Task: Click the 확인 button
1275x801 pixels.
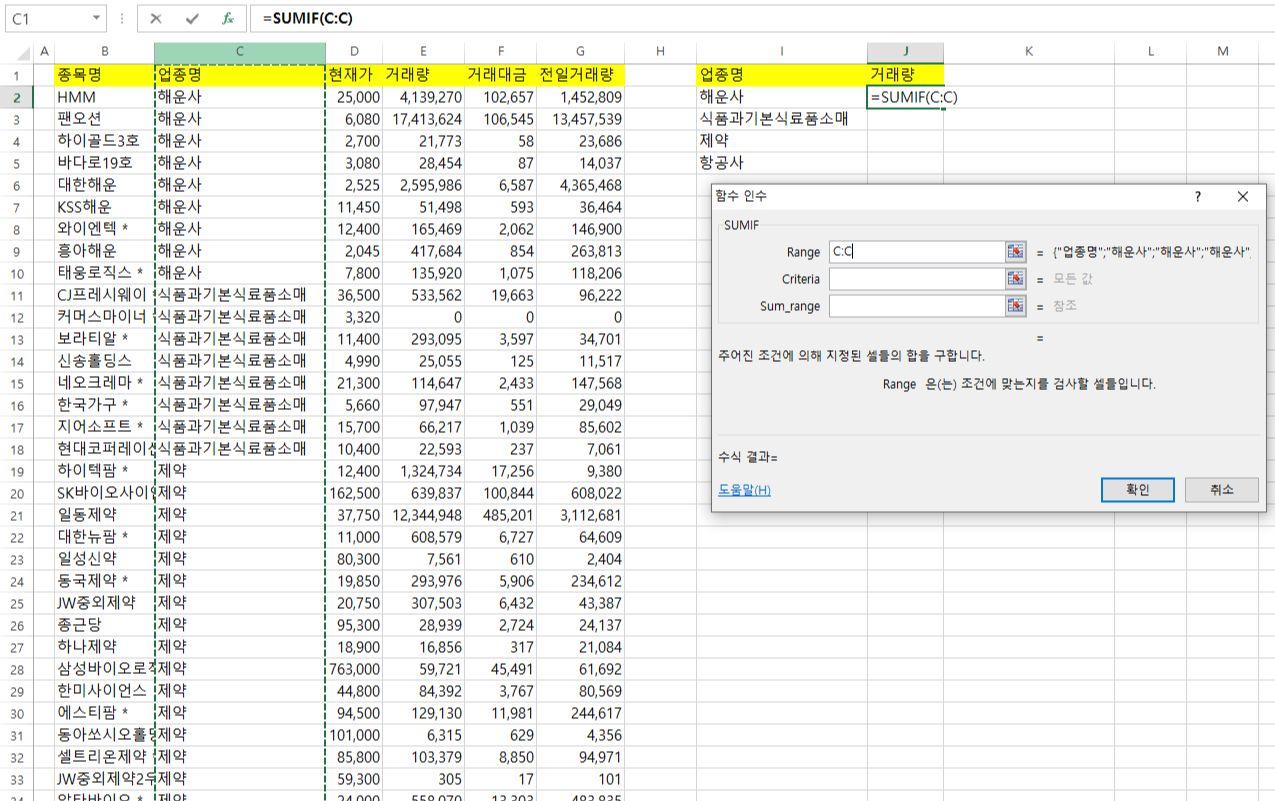Action: click(x=1138, y=490)
